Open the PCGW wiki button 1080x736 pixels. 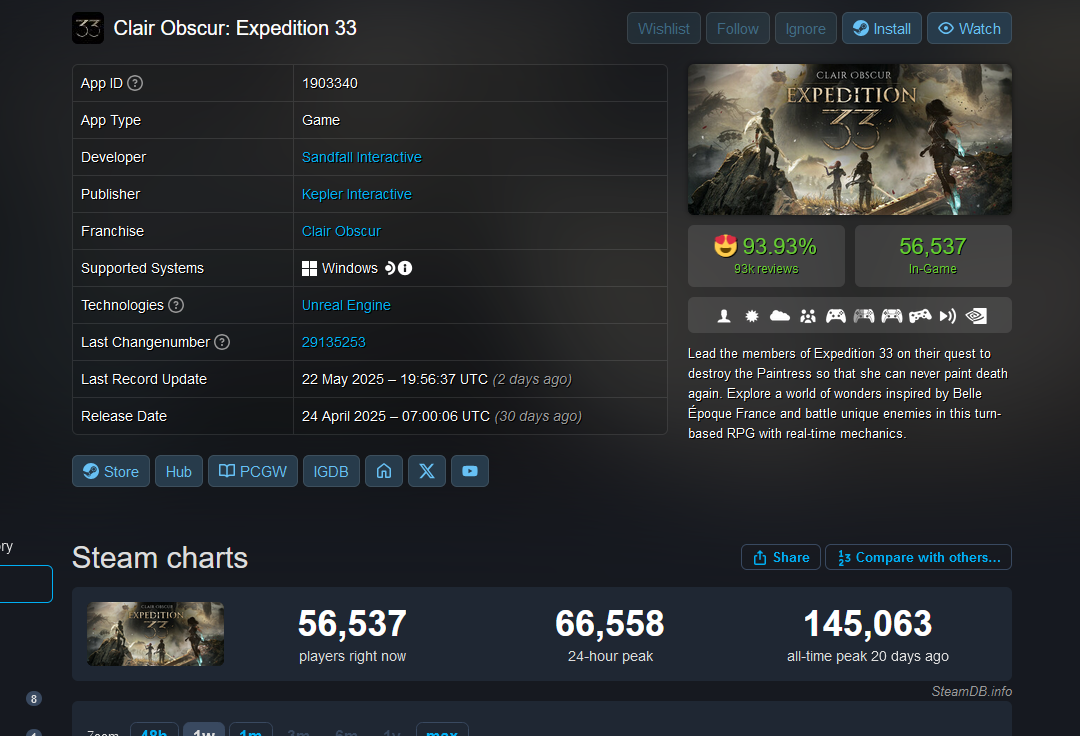point(253,471)
